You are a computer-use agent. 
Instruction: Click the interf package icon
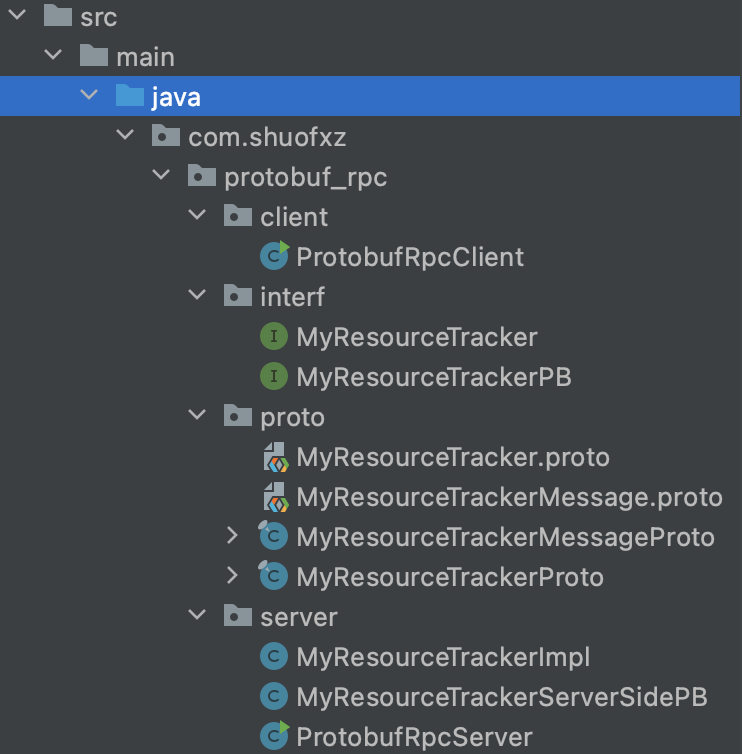point(238,295)
